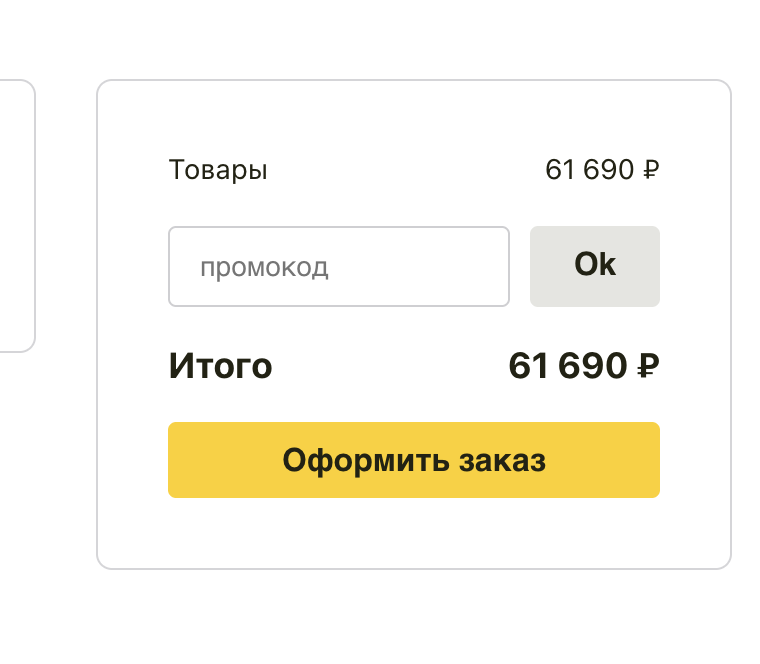Click the промокод placeholder text

coord(264,268)
